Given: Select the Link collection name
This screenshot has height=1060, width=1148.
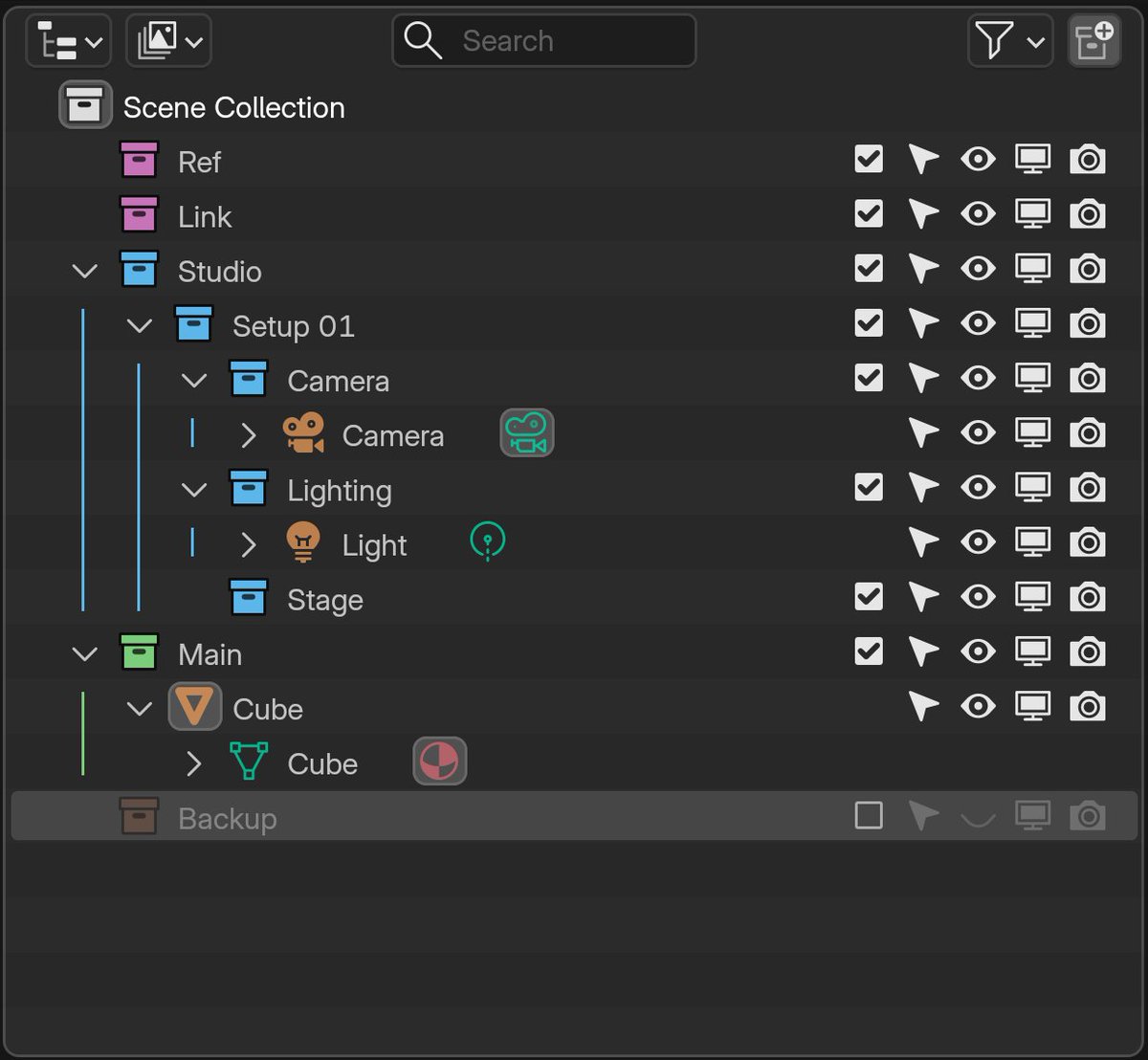Looking at the screenshot, I should pyautogui.click(x=205, y=216).
